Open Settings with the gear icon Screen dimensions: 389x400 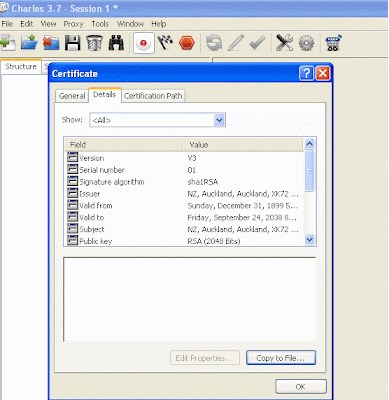(x=306, y=43)
